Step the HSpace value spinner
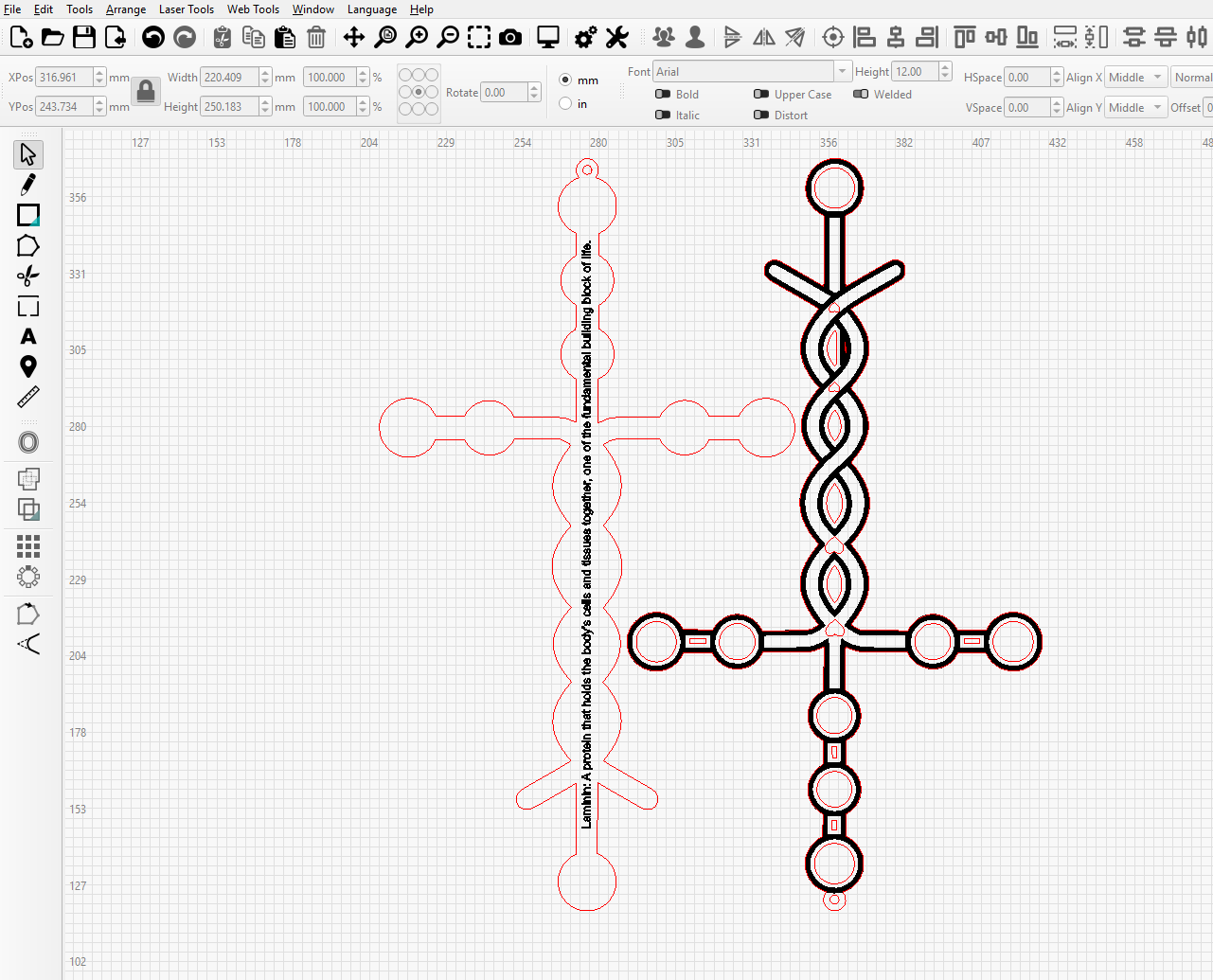Screen dimensions: 1213x980 pos(1057,78)
